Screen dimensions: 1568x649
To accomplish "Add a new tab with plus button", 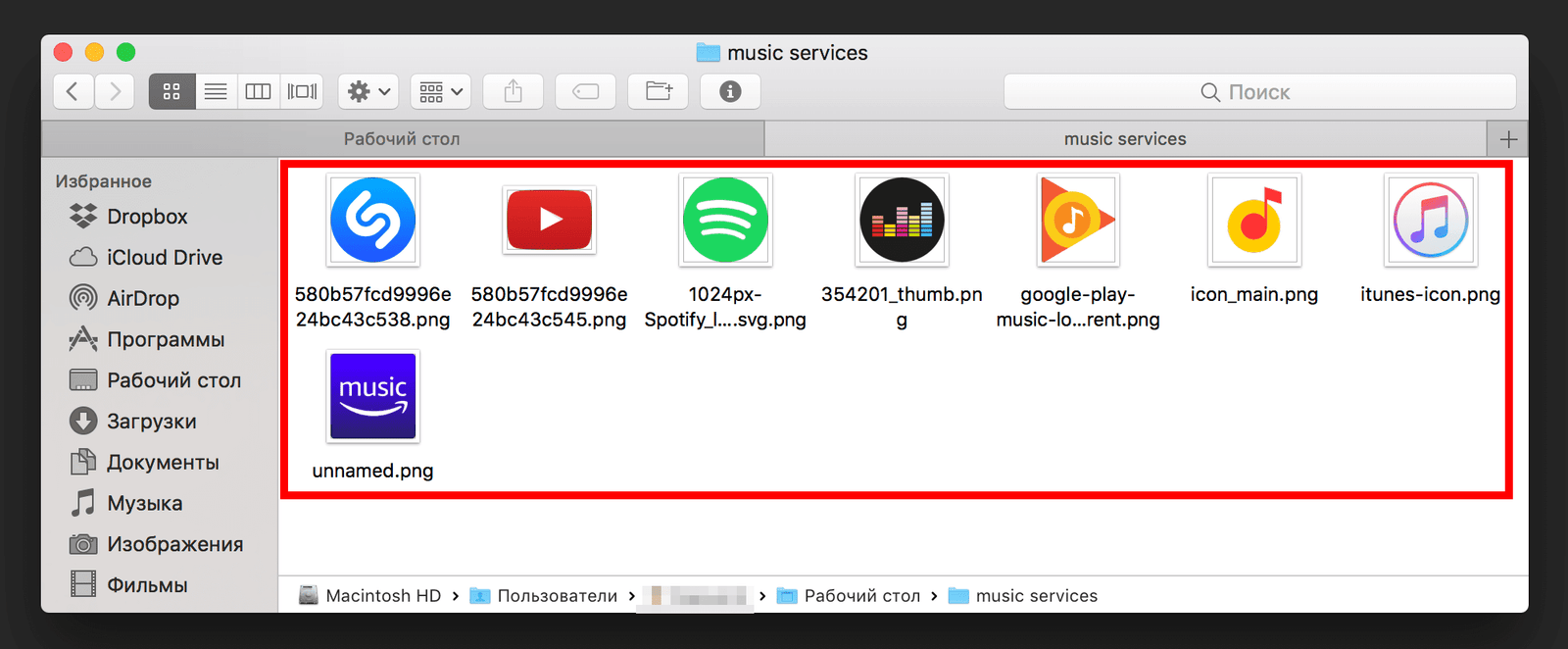I will click(x=1508, y=139).
